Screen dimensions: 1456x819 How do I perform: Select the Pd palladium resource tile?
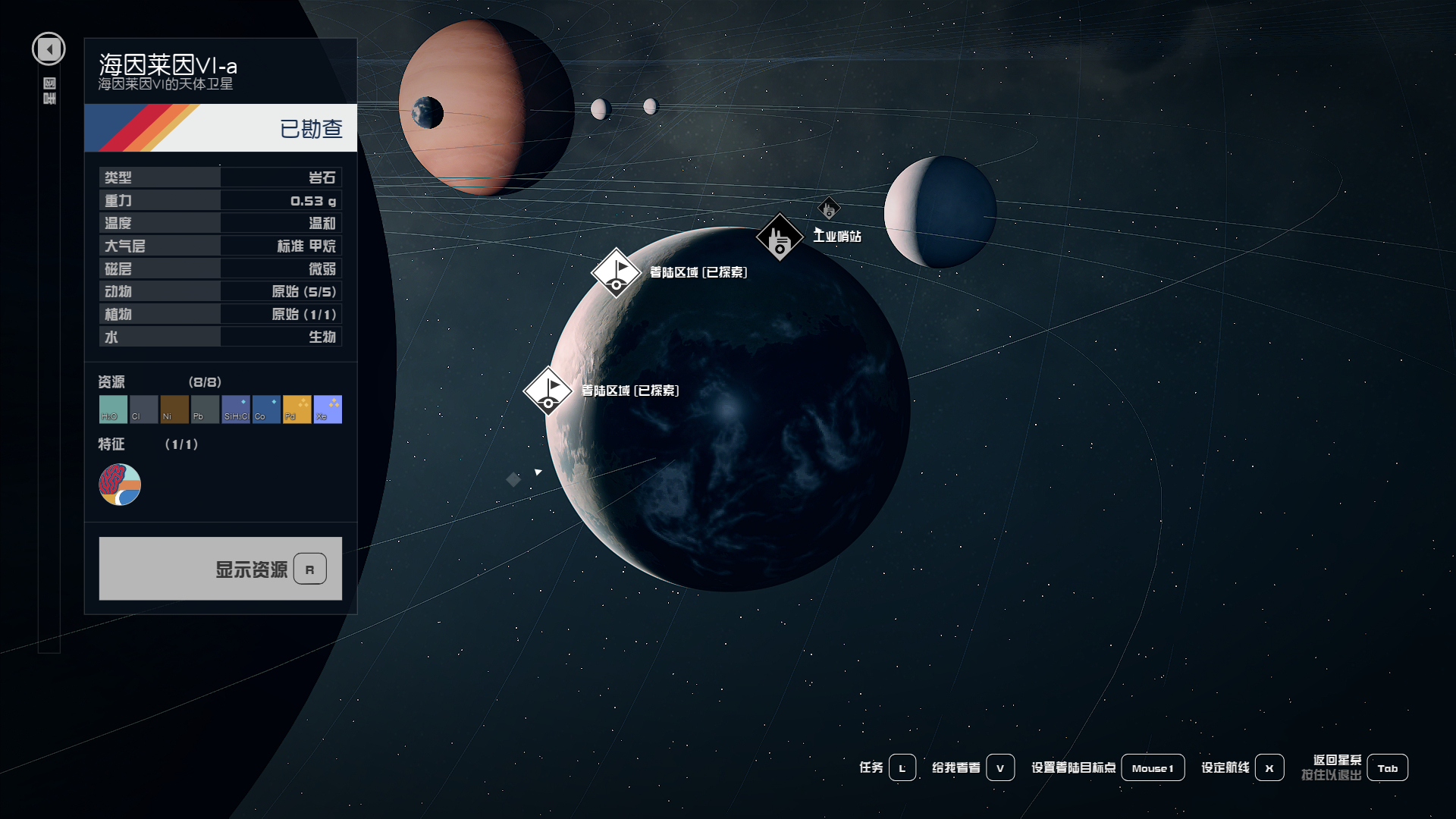(x=297, y=409)
